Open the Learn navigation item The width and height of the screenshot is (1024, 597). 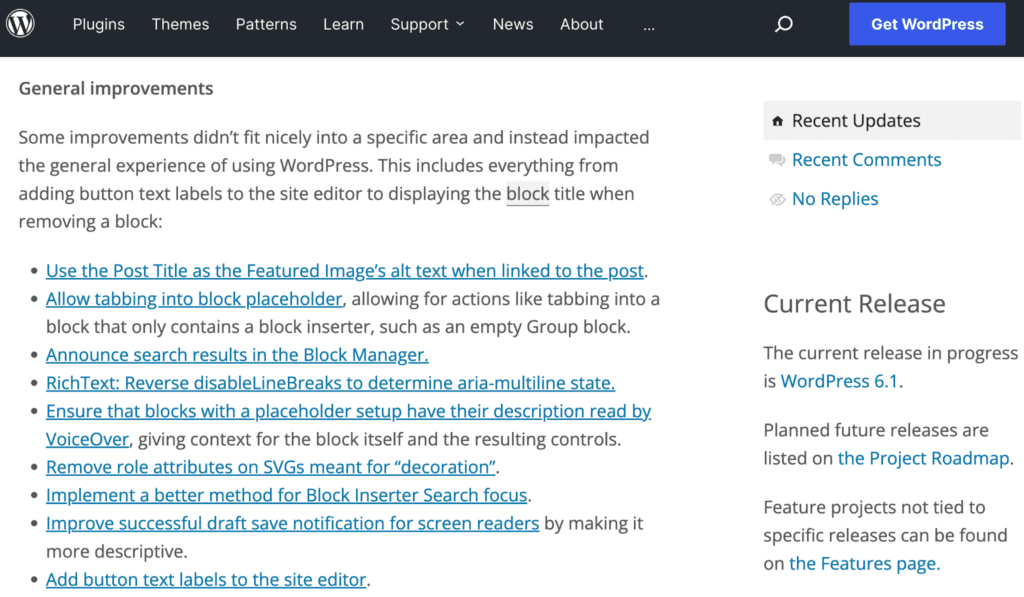pos(343,24)
